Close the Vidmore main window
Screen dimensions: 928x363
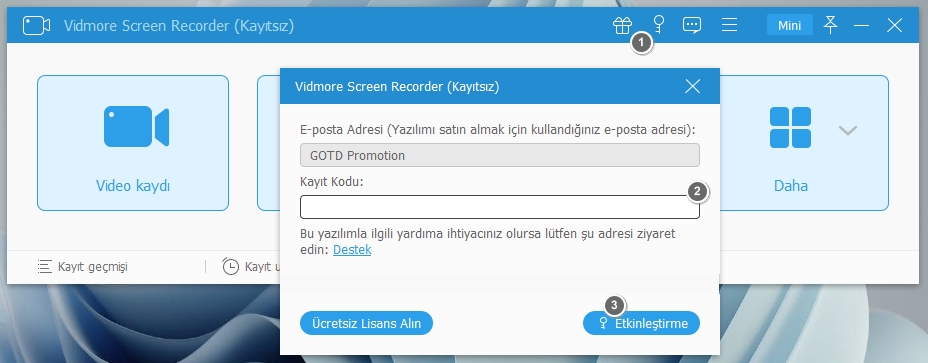(894, 25)
